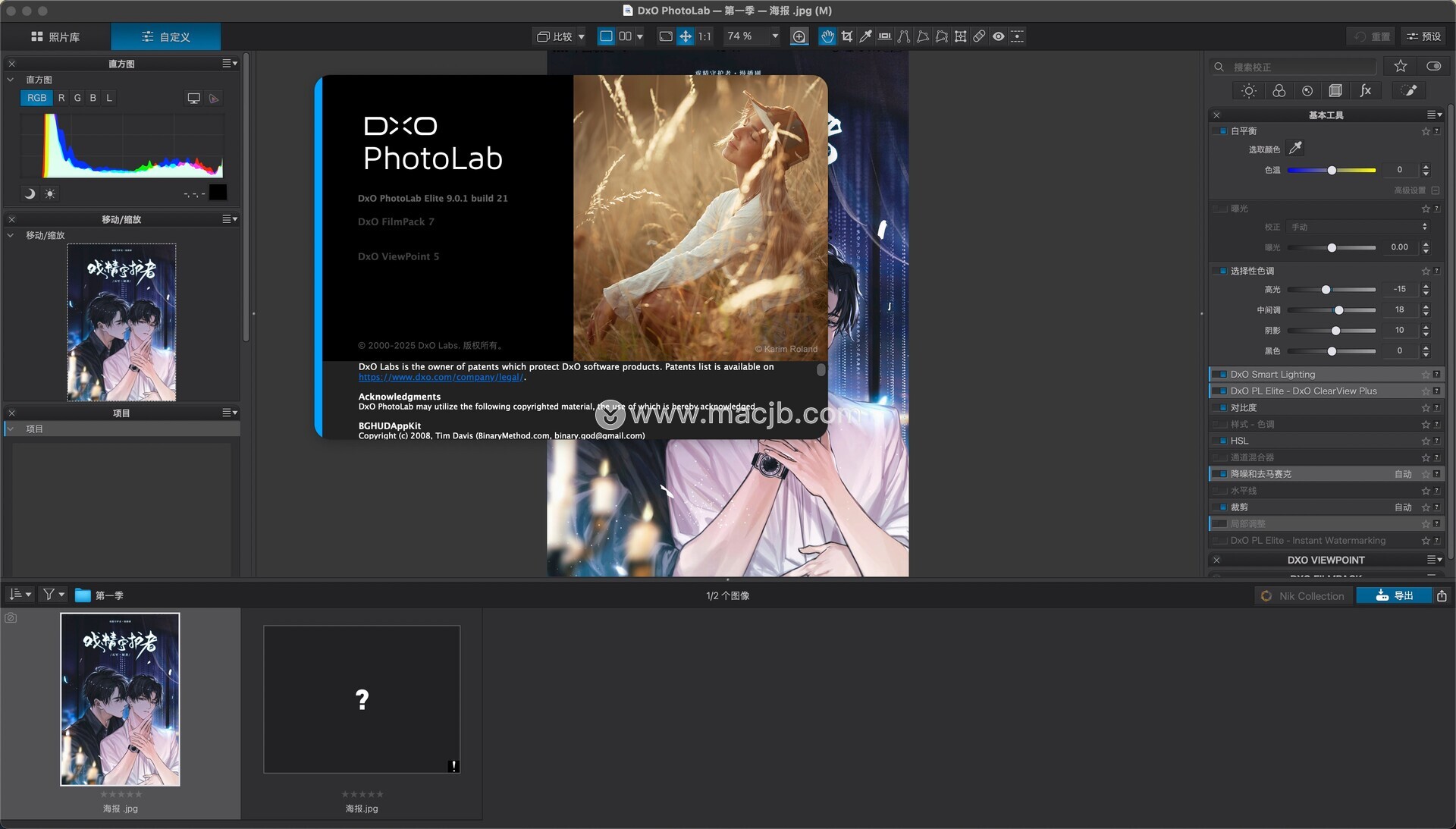The image size is (1456, 829).
Task: Toggle DxO Smart Lighting switch
Action: click(1220, 375)
